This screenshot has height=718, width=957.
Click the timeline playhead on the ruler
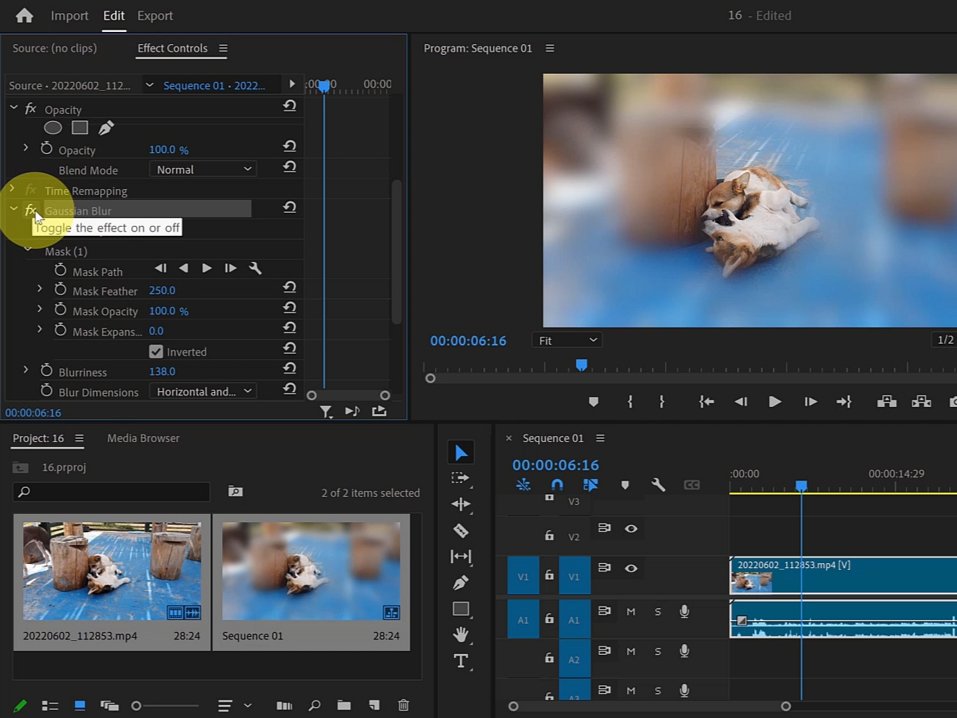pyautogui.click(x=801, y=485)
